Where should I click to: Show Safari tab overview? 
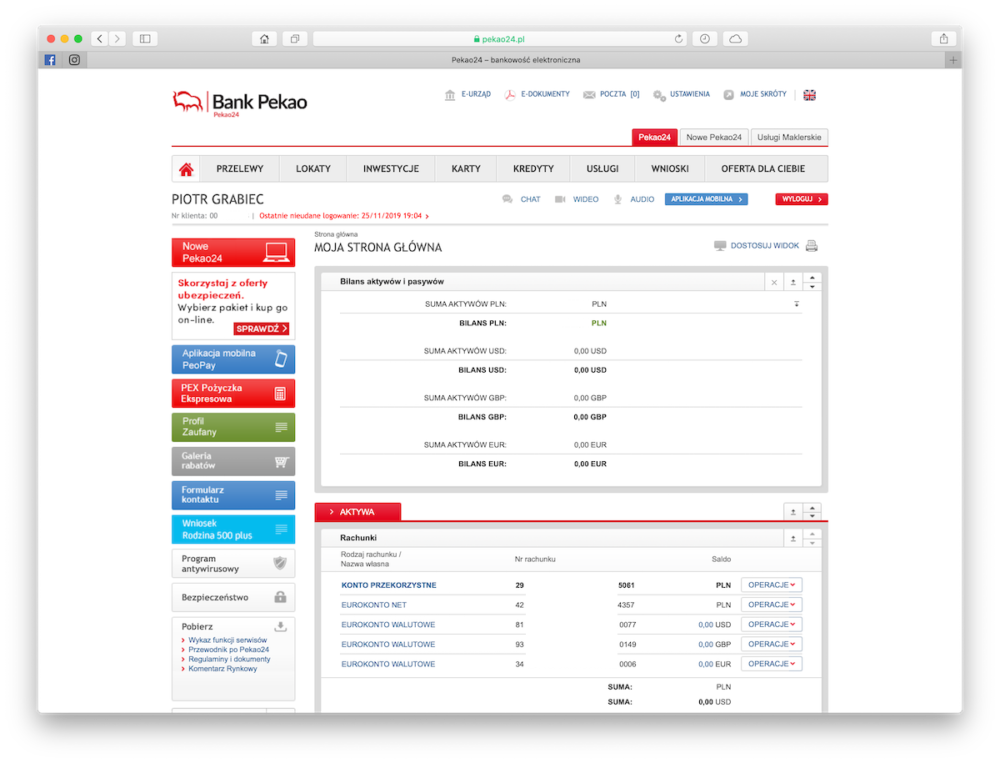point(295,39)
